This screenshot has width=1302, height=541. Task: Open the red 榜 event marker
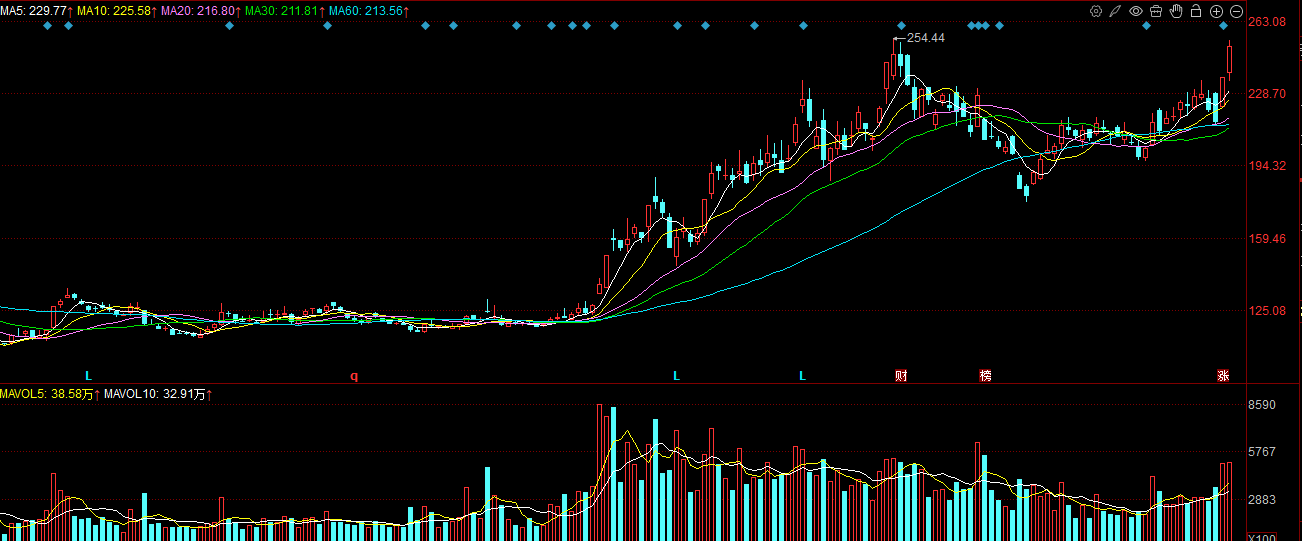click(x=986, y=376)
